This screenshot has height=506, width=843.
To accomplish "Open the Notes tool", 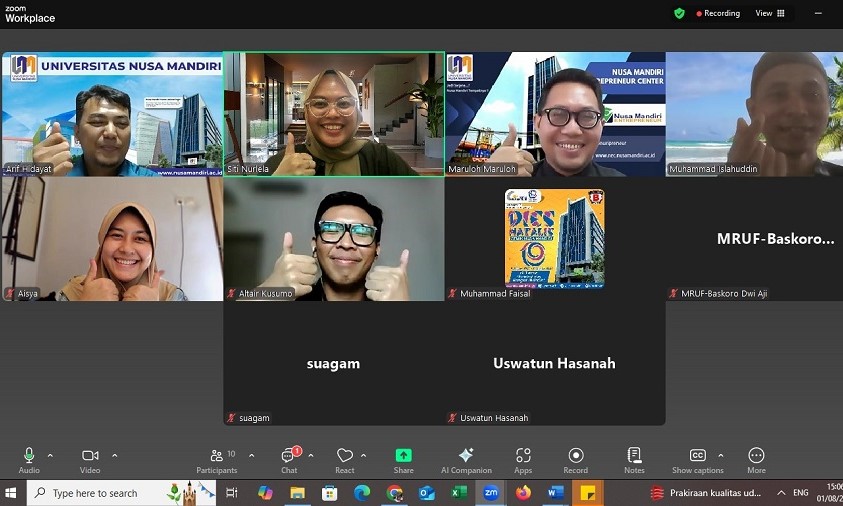I will (634, 460).
